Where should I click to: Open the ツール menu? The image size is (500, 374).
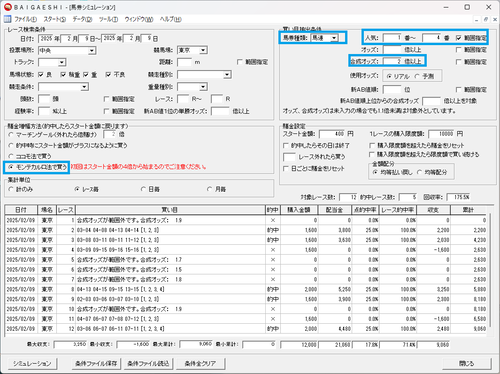pyautogui.click(x=108, y=19)
